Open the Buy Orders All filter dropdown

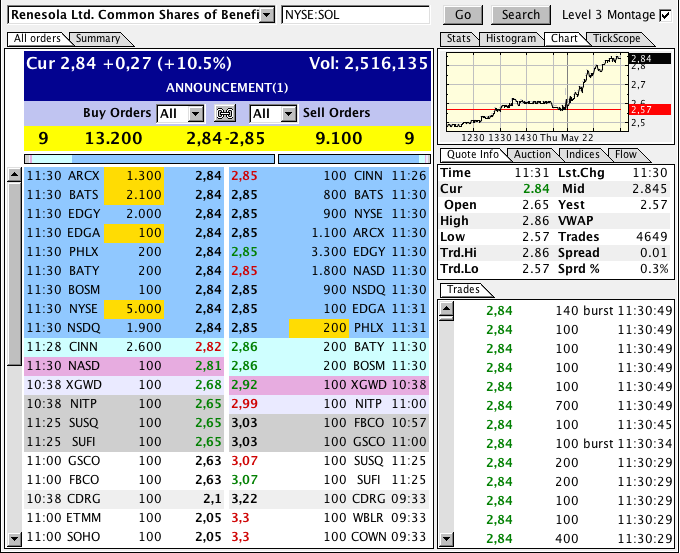click(x=196, y=114)
